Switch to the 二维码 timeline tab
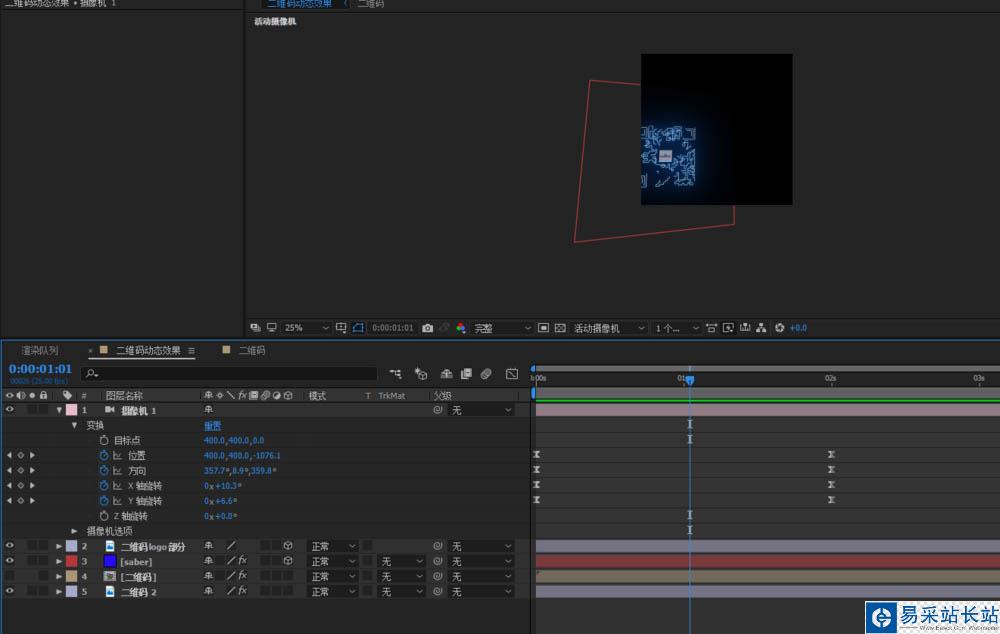This screenshot has width=1000, height=634. tap(251, 351)
